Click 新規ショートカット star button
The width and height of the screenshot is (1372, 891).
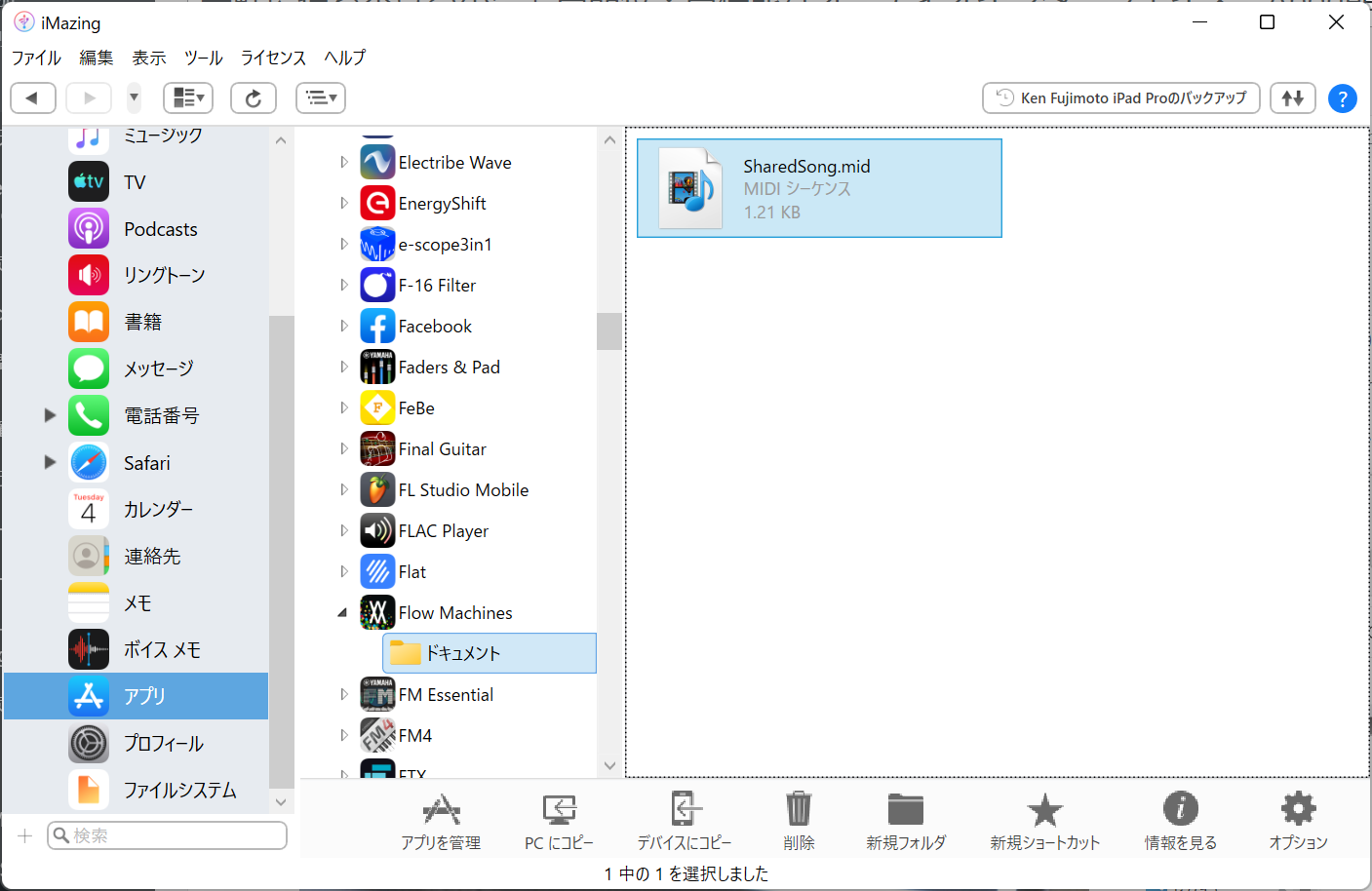1044,822
